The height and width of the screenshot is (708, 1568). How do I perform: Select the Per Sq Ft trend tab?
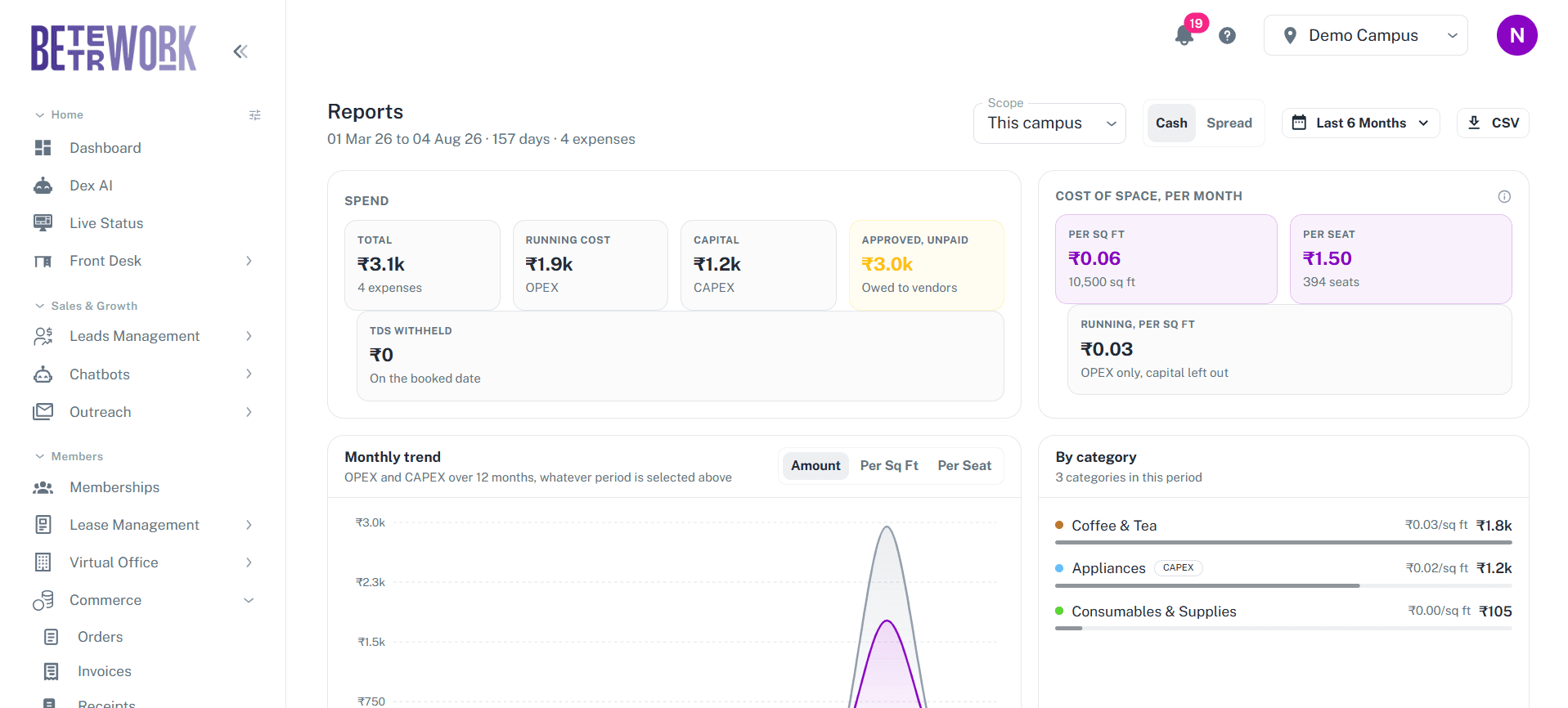[x=889, y=465]
